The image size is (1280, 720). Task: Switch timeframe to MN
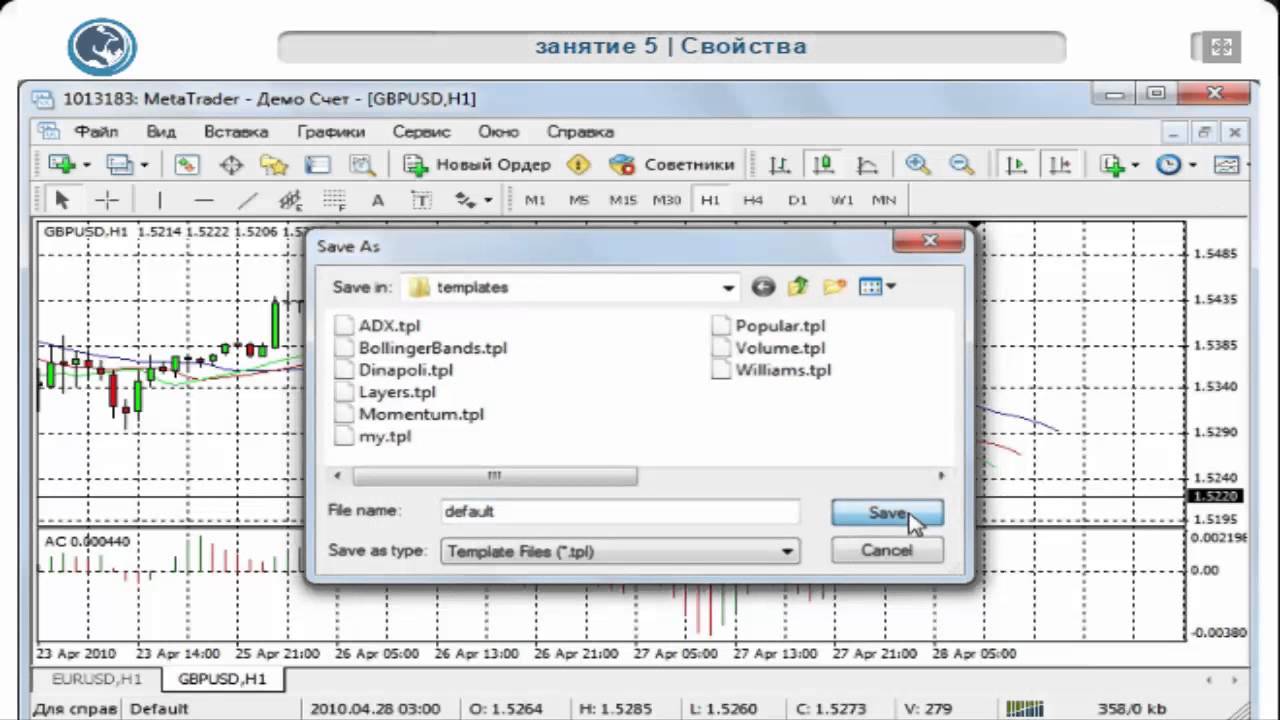[x=884, y=200]
